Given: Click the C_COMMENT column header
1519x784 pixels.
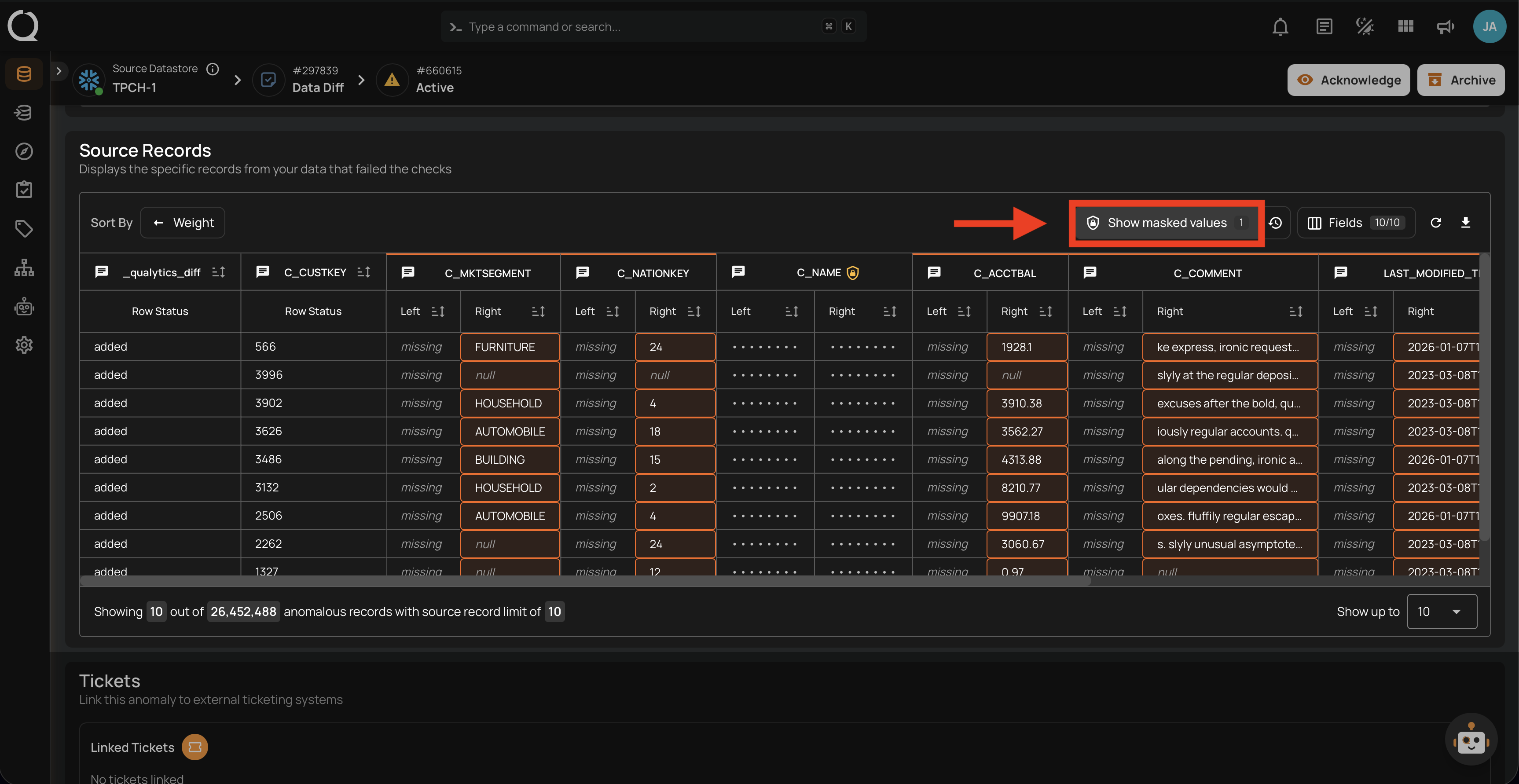Looking at the screenshot, I should [x=1207, y=273].
